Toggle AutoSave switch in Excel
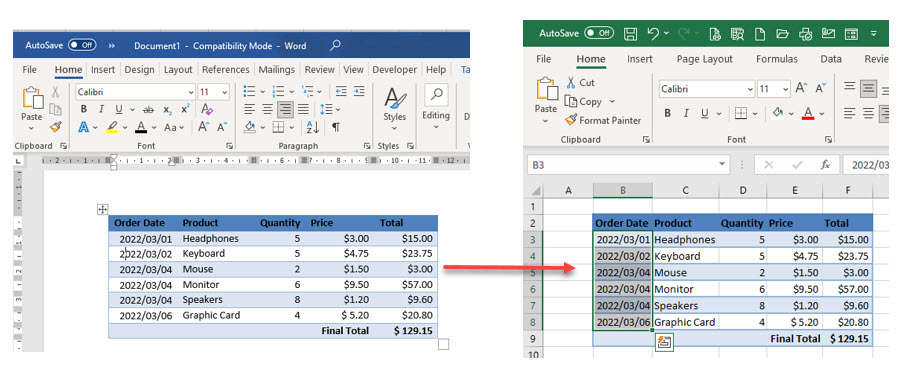Image resolution: width=899 pixels, height=377 pixels. (599, 33)
